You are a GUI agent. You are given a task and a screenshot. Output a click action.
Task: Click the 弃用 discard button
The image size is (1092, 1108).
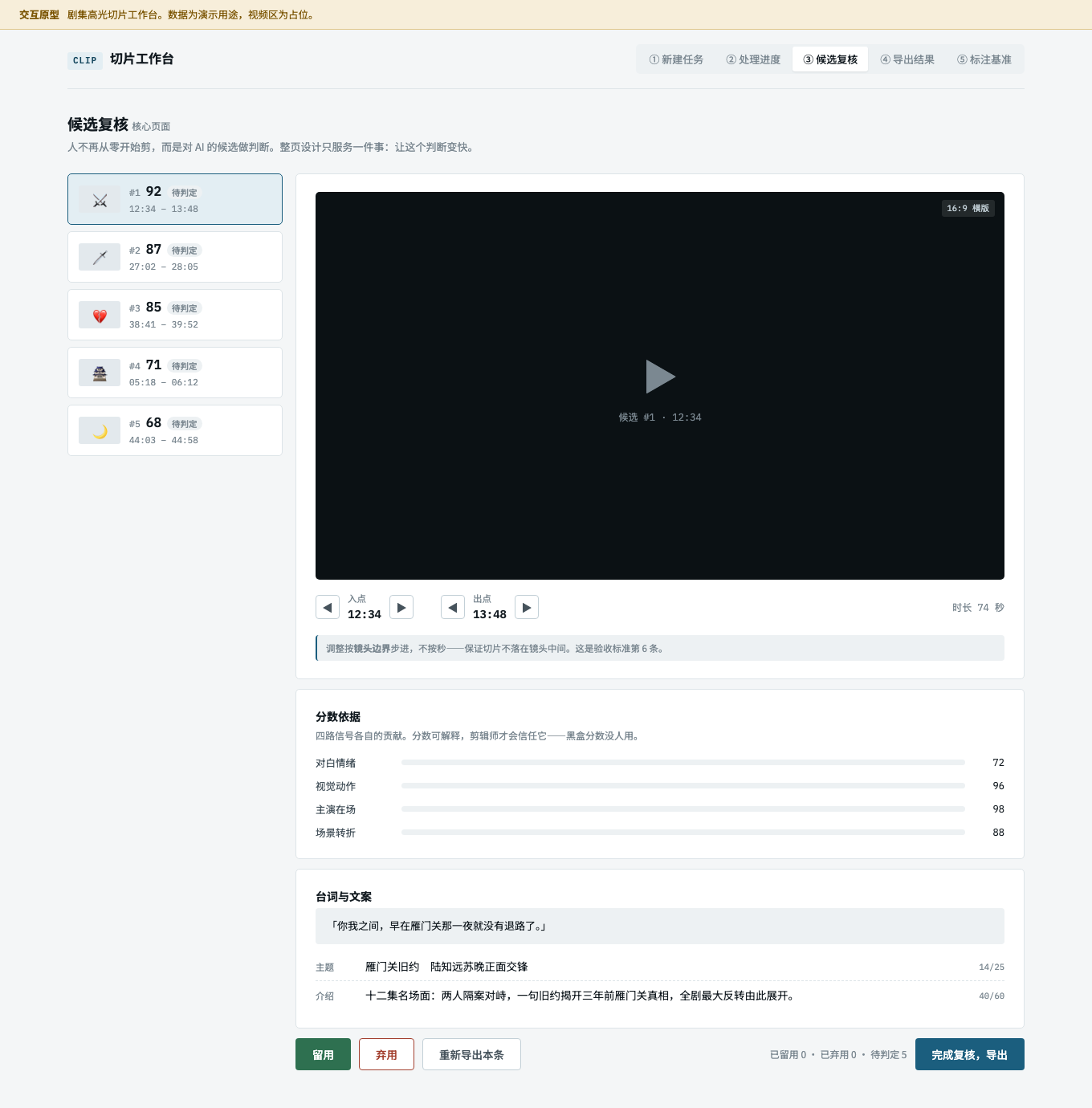tap(386, 1054)
